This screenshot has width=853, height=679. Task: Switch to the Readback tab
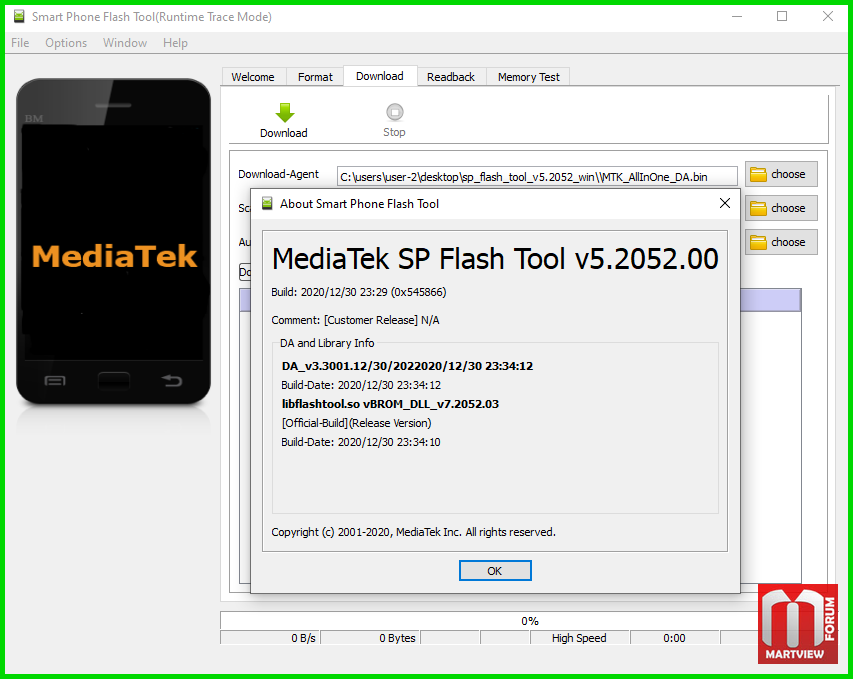450,77
